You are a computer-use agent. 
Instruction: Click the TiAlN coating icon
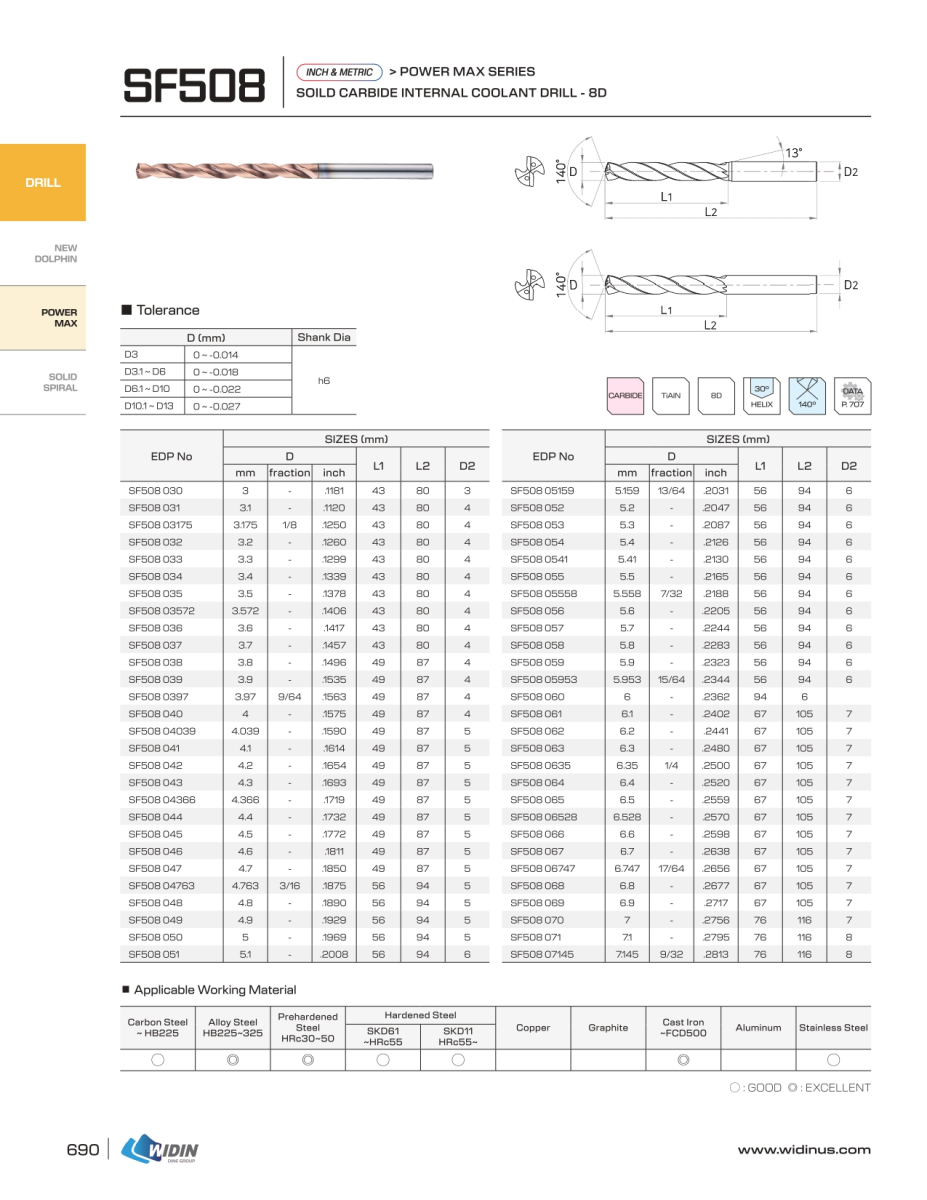point(670,396)
